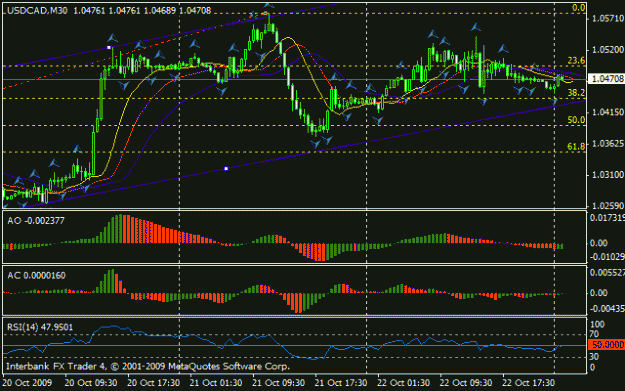Click the RSI scale value 100
The height and width of the screenshot is (391, 625).
597,324
